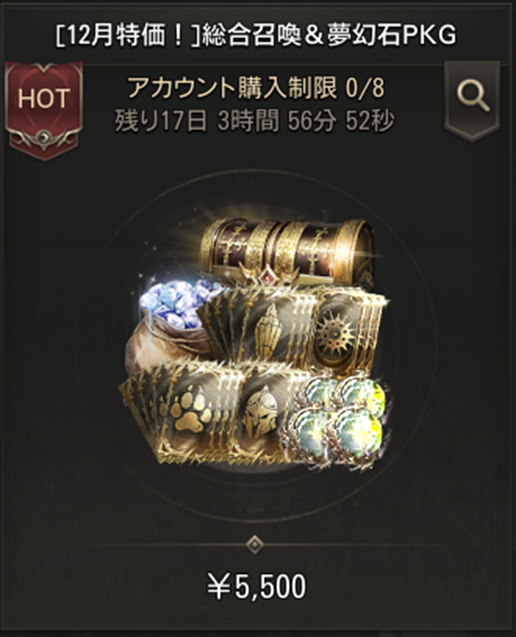The width and height of the screenshot is (516, 637).
Task: Click the red HOT badge
Action: pos(43,110)
